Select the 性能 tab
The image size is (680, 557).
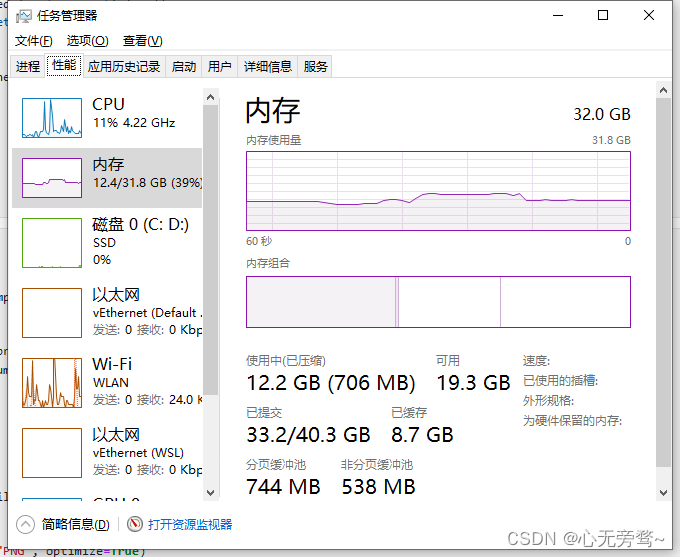point(64,66)
